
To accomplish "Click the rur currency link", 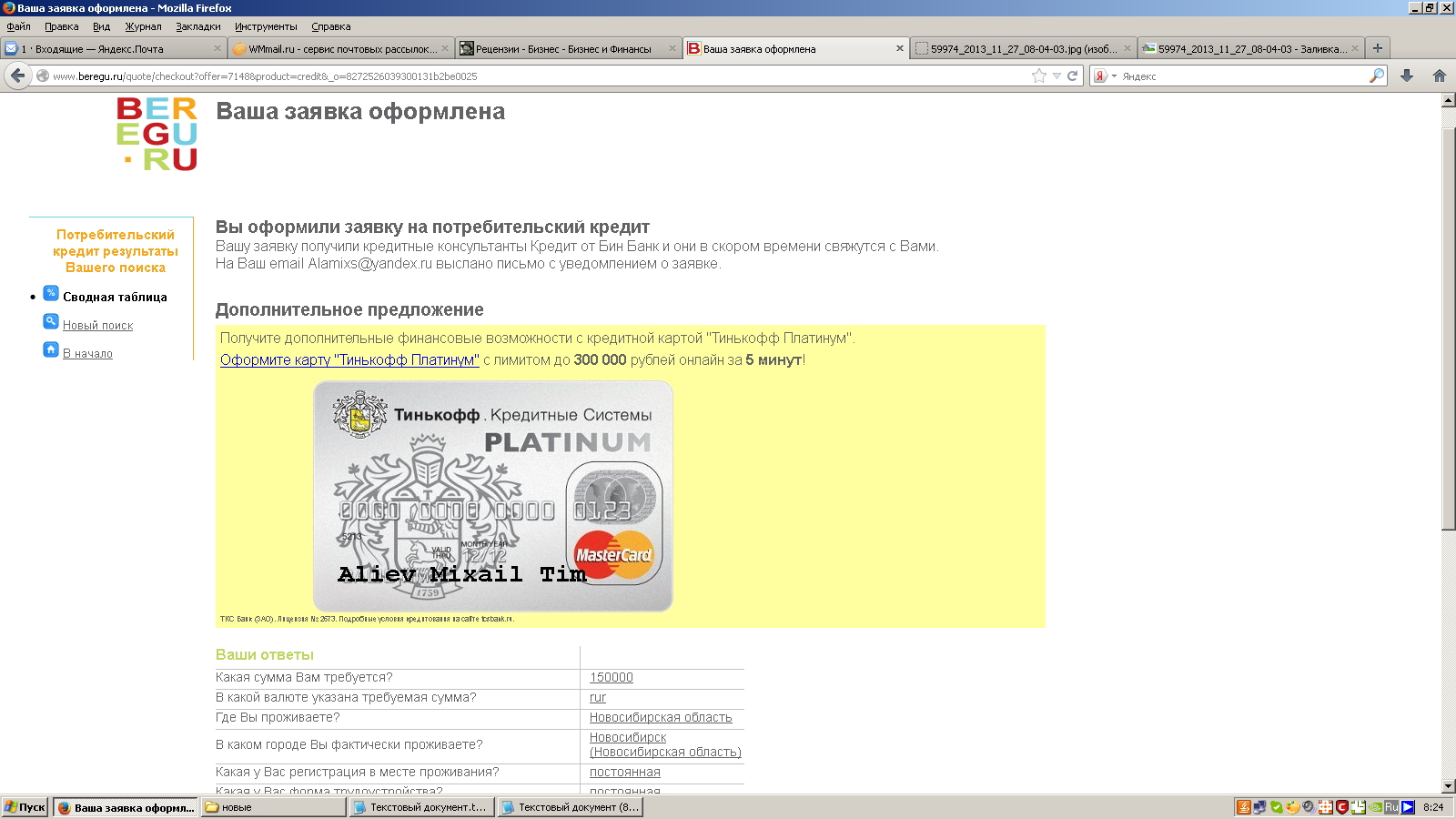I will pyautogui.click(x=598, y=698).
